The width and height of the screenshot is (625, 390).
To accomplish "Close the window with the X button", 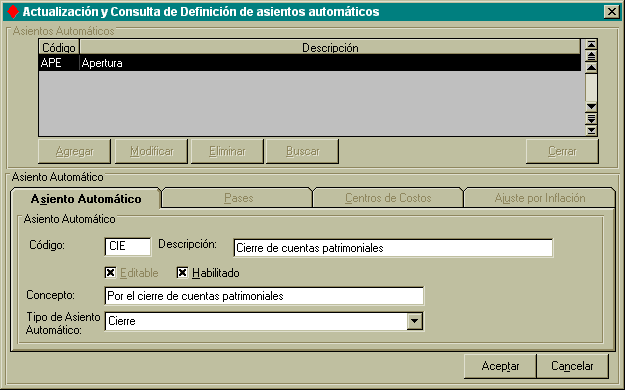I will tap(611, 12).
